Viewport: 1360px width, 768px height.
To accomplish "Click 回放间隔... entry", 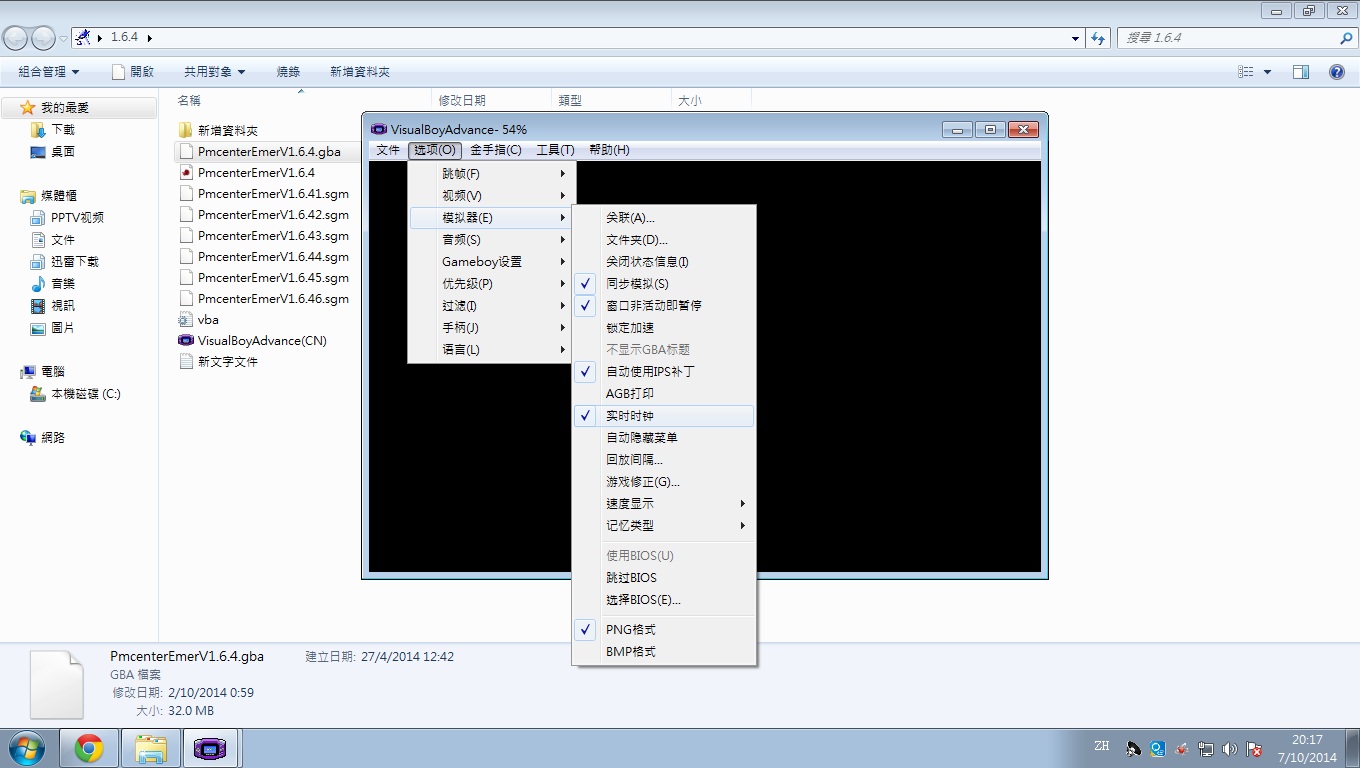I will pos(664,459).
